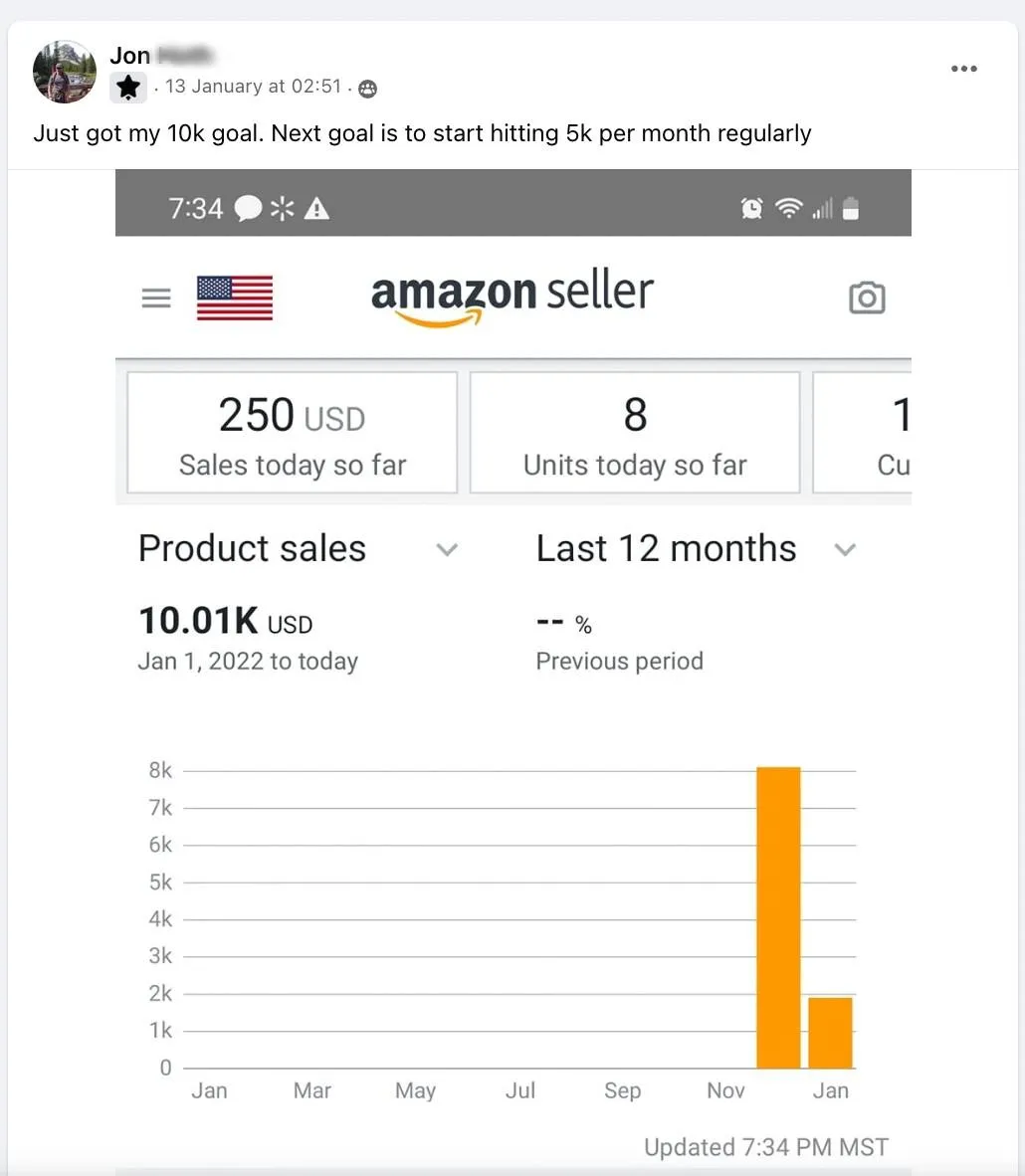Open the hamburger menu in Amazon Seller
This screenshot has height=1176, width=1025.
[156, 297]
